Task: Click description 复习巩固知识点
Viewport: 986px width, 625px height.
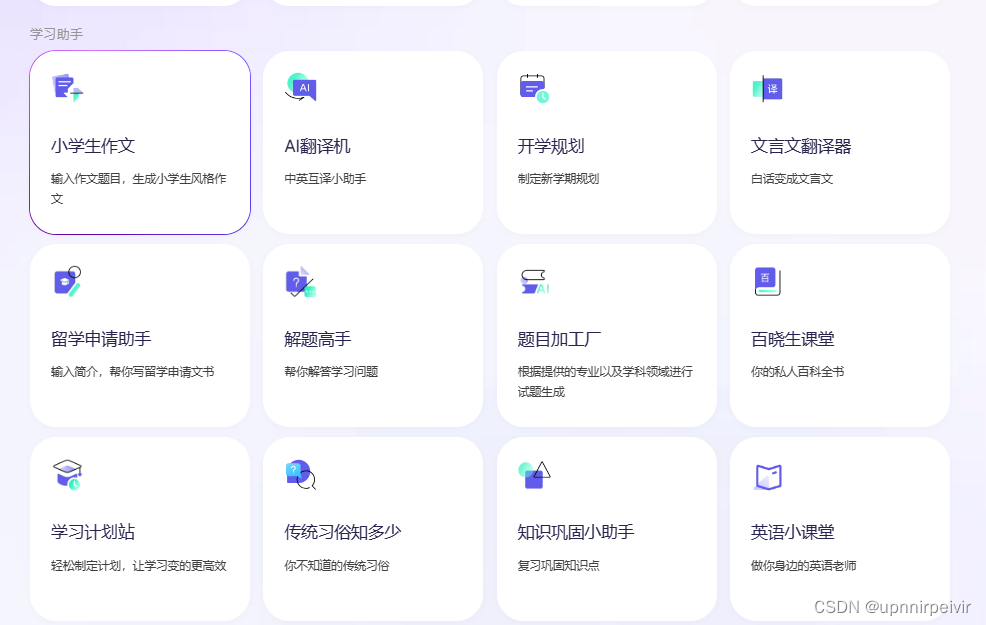Action: (x=558, y=565)
